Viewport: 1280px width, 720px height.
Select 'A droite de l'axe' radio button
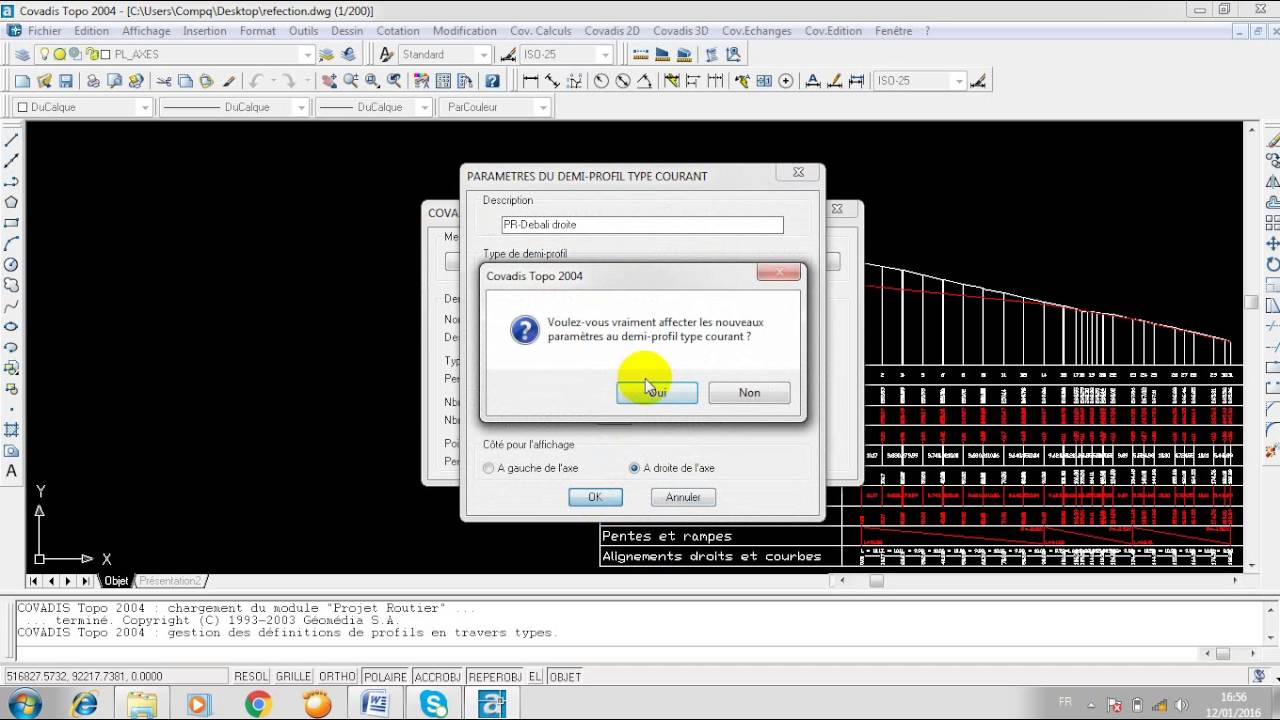[x=634, y=468]
